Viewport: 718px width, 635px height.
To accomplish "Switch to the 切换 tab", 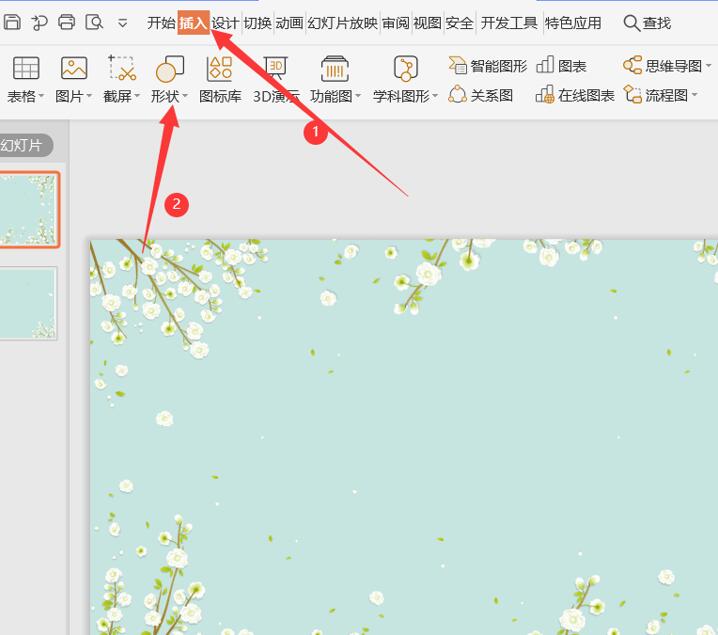I will [257, 22].
